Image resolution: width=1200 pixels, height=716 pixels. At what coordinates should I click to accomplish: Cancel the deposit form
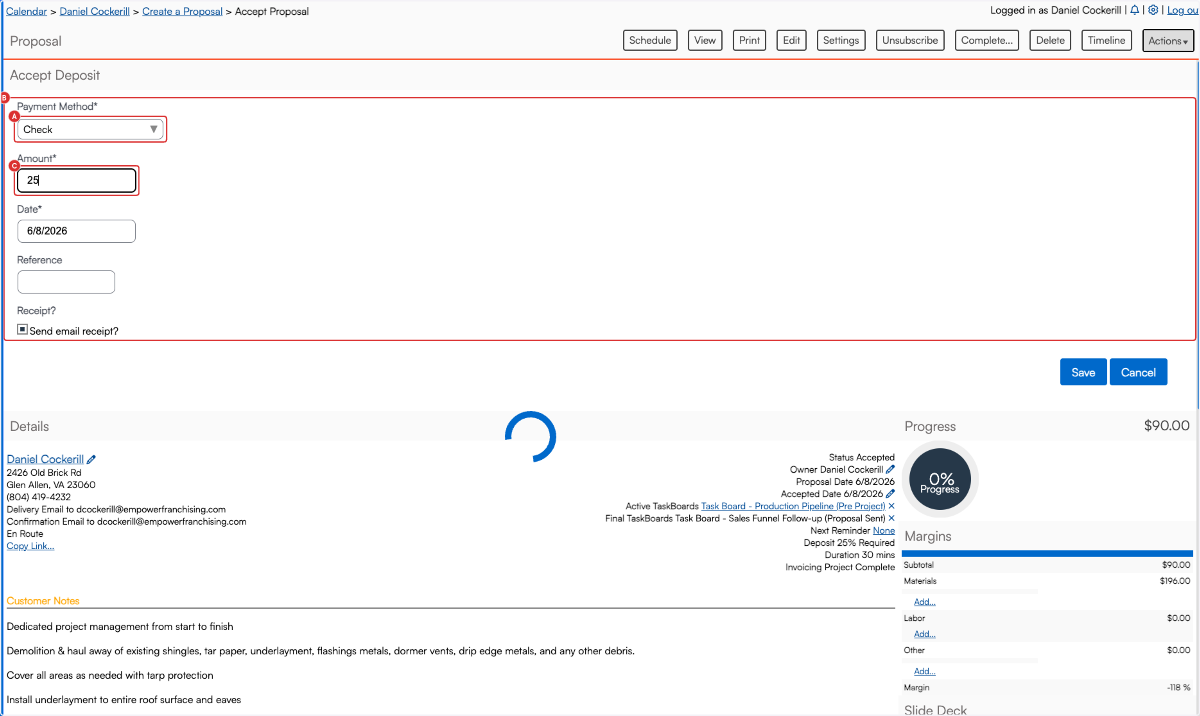coord(1138,372)
